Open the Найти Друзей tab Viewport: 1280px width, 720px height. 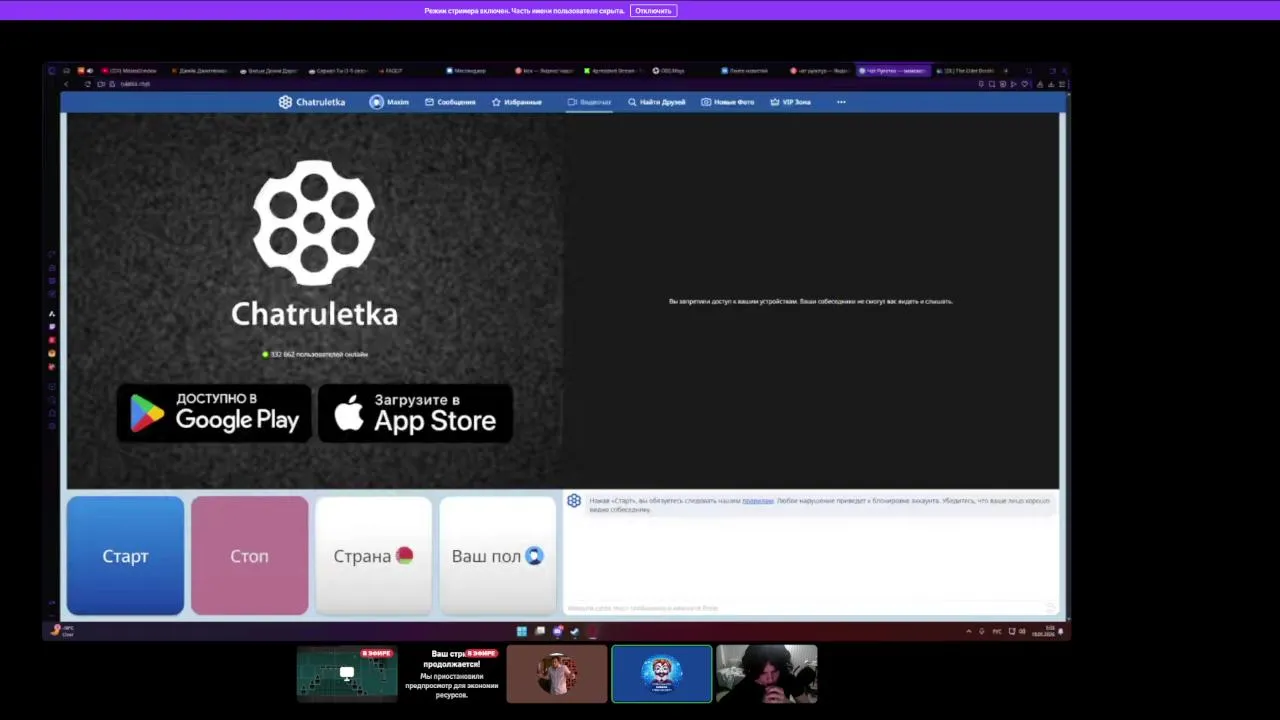[x=656, y=102]
